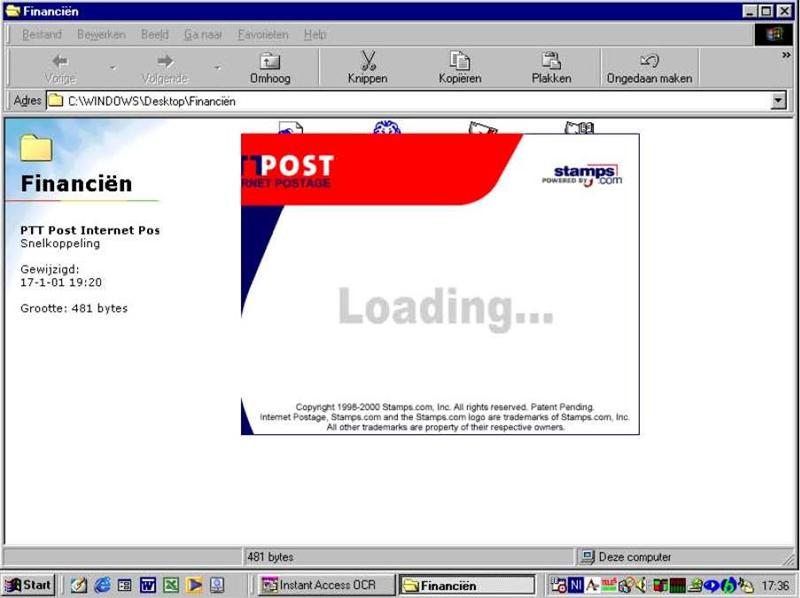Viewport: 800px width, 598px height.
Task: Open the Beeld menu
Action: 155,35
